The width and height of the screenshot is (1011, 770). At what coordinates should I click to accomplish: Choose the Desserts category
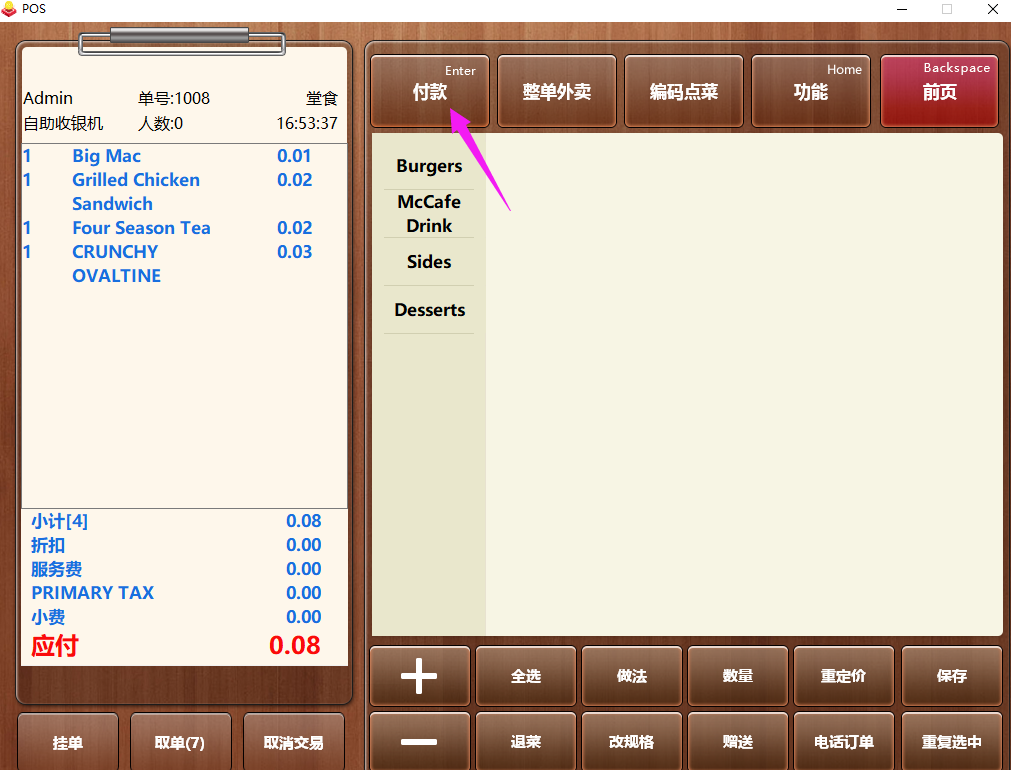tap(429, 310)
